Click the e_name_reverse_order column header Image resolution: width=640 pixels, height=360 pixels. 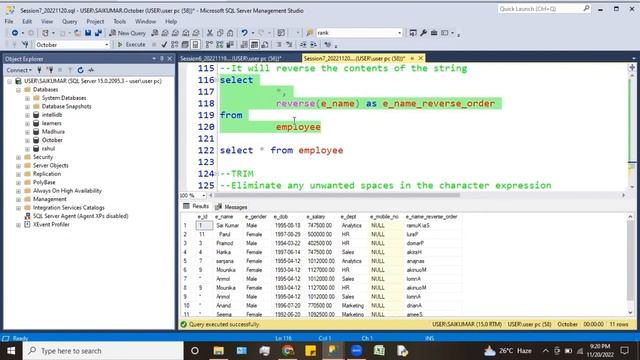pos(432,217)
